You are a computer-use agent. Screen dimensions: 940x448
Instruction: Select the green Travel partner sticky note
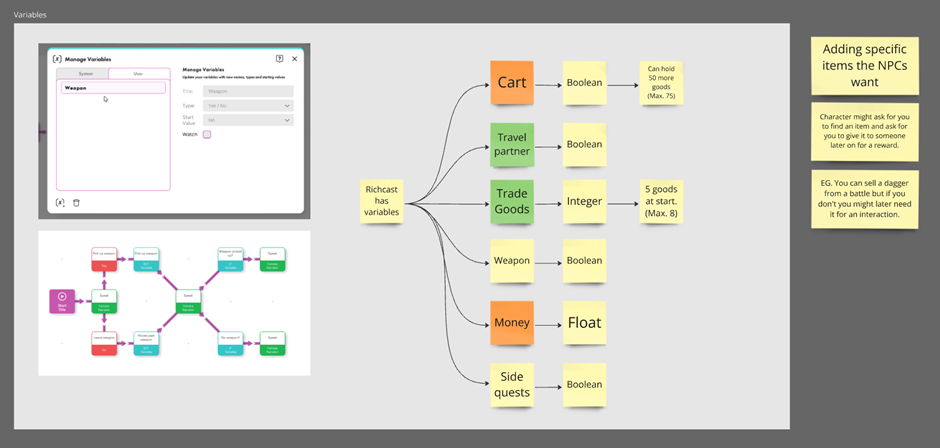pyautogui.click(x=515, y=145)
